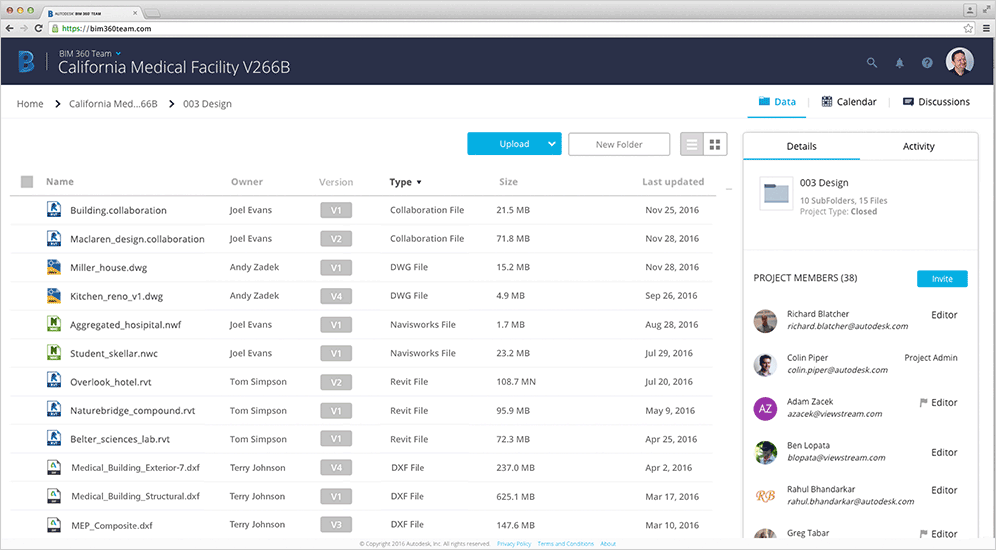
Task: Select all files checkbox in header
Action: 27,182
